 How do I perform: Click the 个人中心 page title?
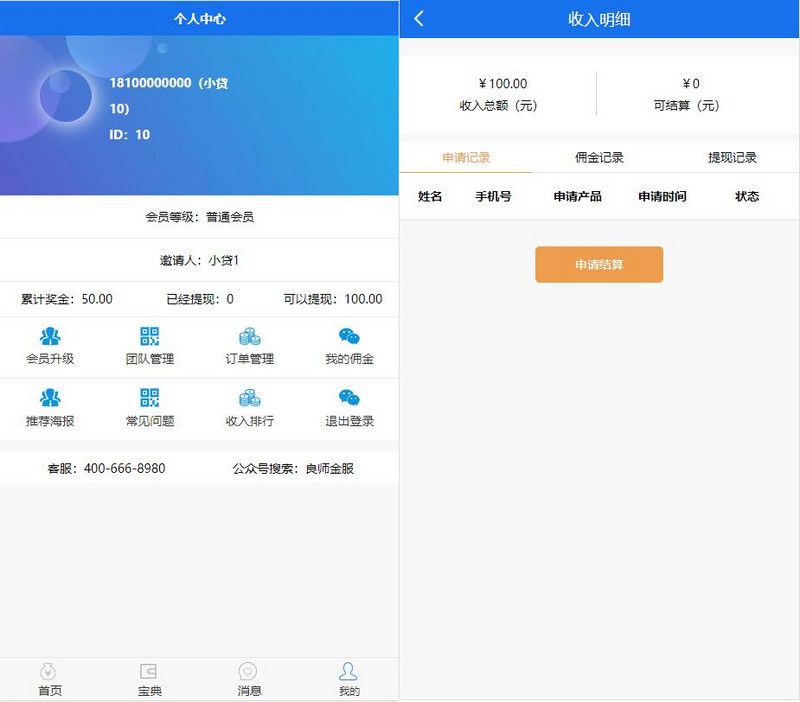tap(199, 19)
